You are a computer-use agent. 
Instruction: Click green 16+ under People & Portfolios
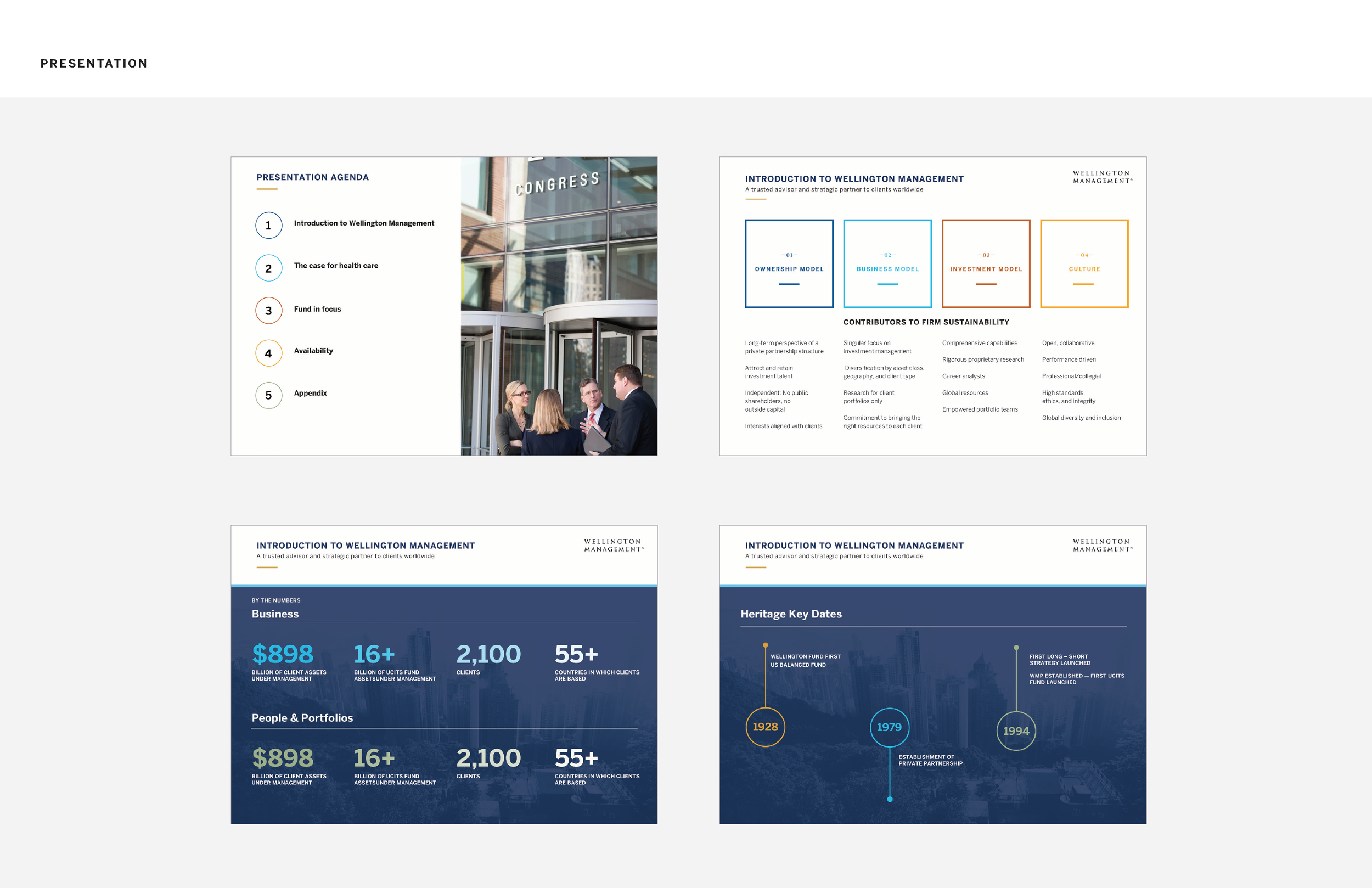(374, 758)
